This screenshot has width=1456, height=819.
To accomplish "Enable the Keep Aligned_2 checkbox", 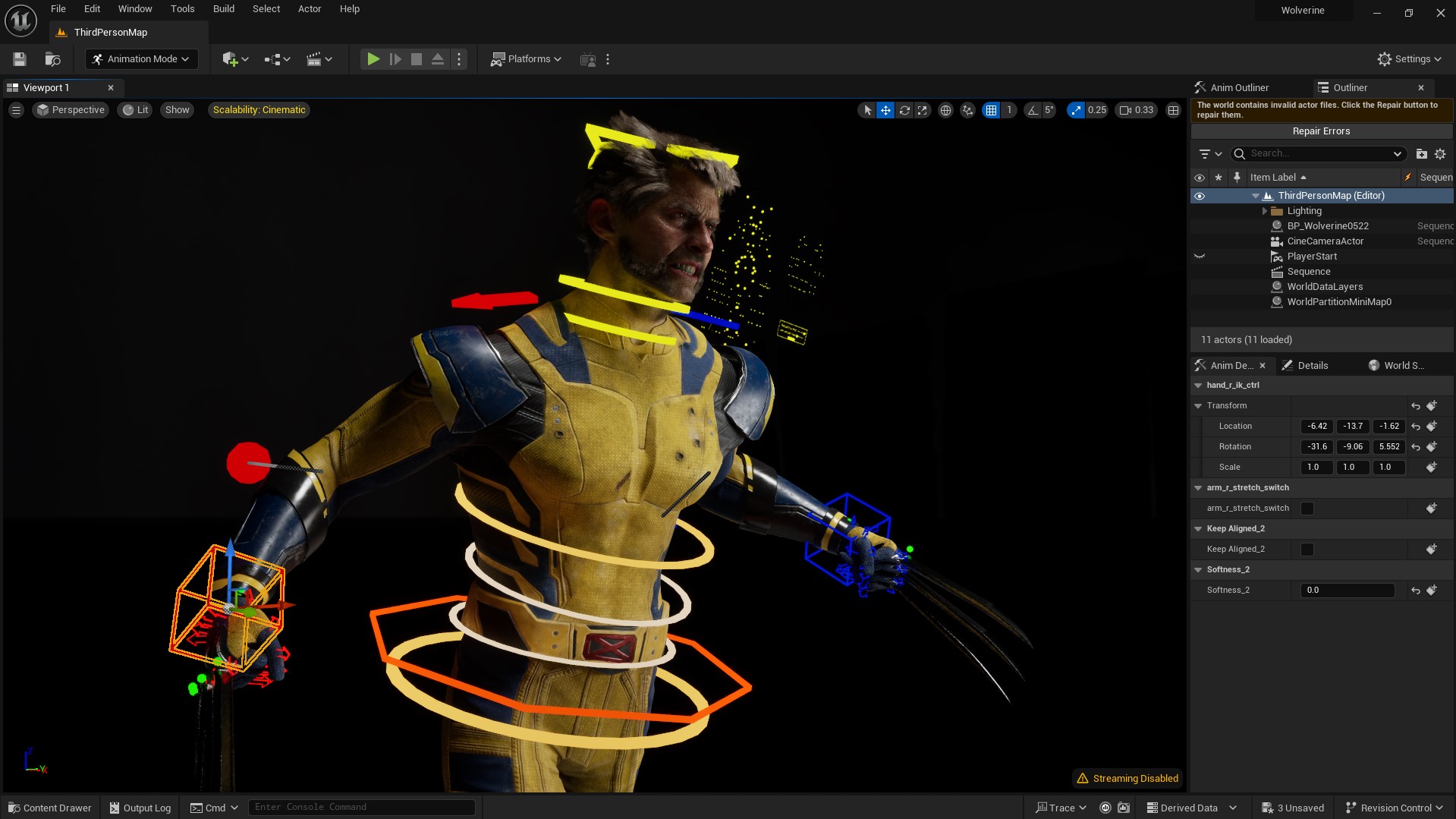I will pyautogui.click(x=1306, y=549).
